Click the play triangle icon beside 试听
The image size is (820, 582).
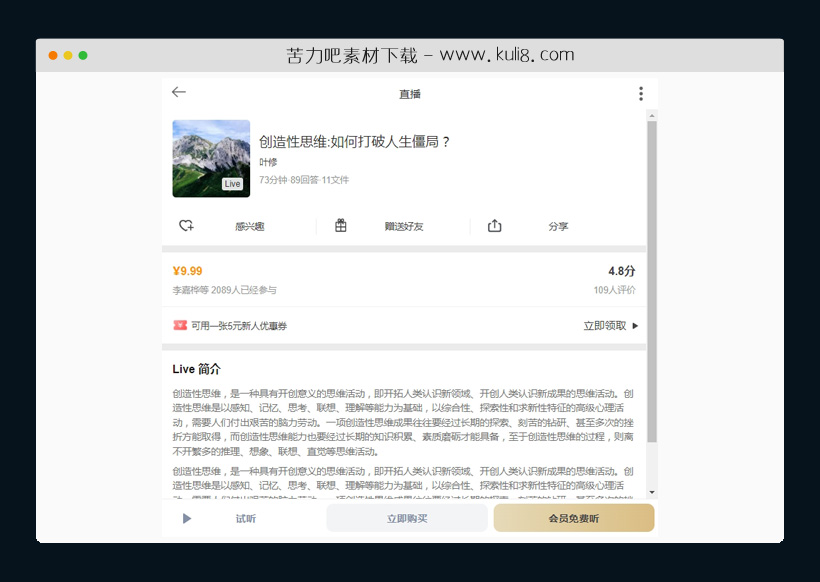click(185, 518)
